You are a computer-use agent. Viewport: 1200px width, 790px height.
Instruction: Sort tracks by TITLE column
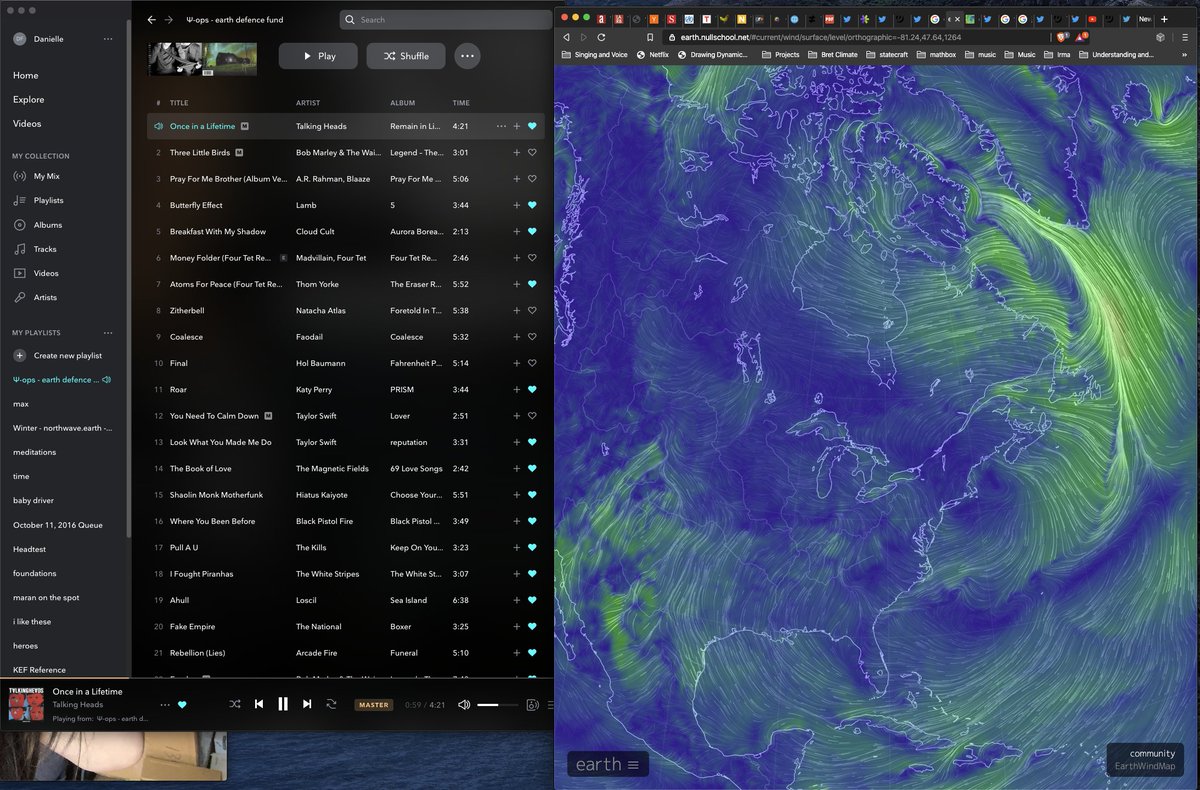coord(179,103)
